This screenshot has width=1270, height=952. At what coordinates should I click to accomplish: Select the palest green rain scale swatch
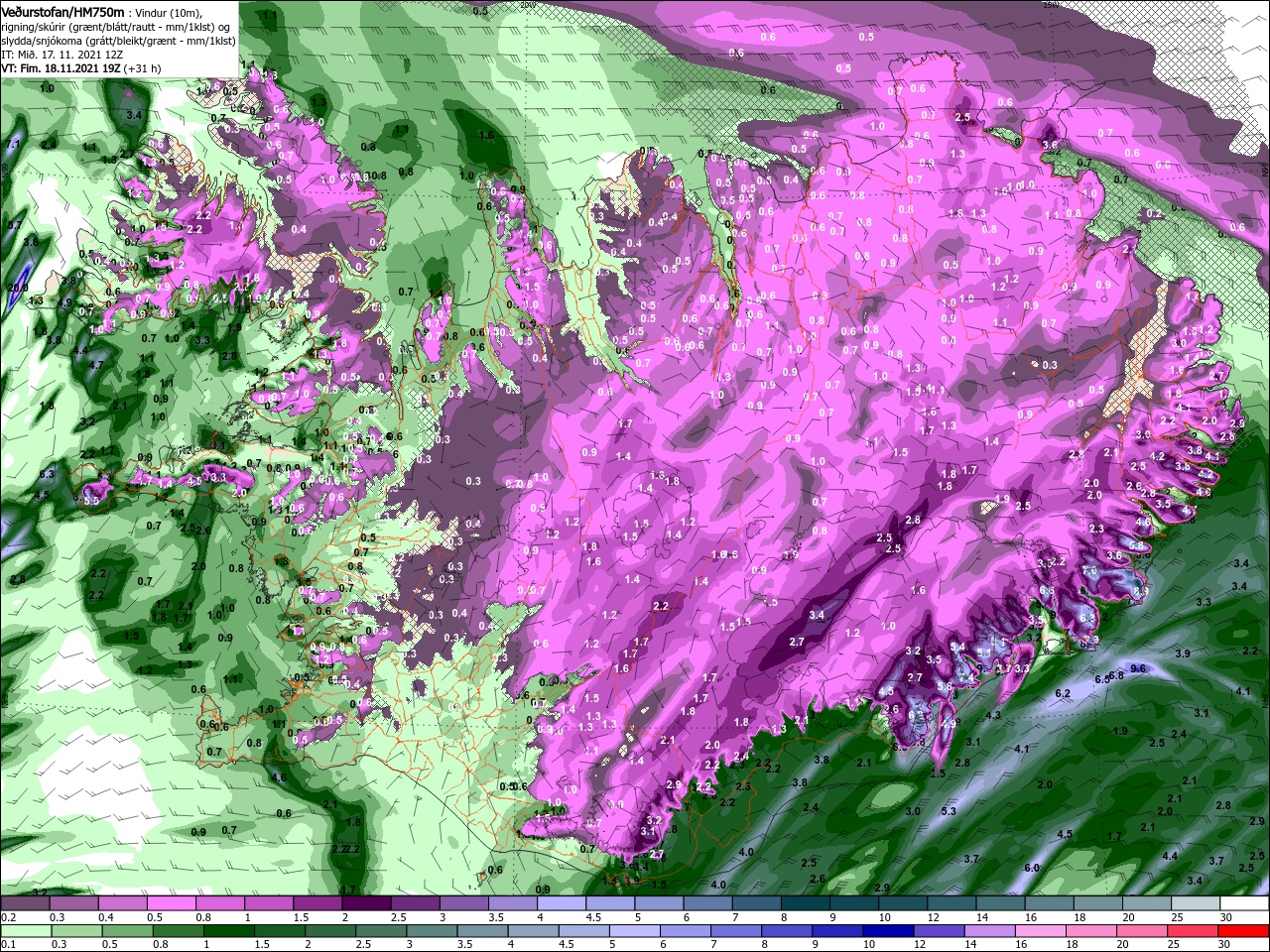point(25,931)
